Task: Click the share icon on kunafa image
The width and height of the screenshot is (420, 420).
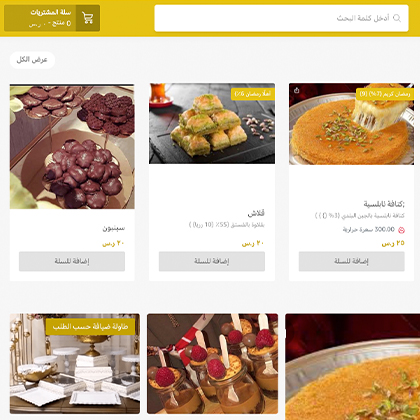Action: tap(297, 90)
